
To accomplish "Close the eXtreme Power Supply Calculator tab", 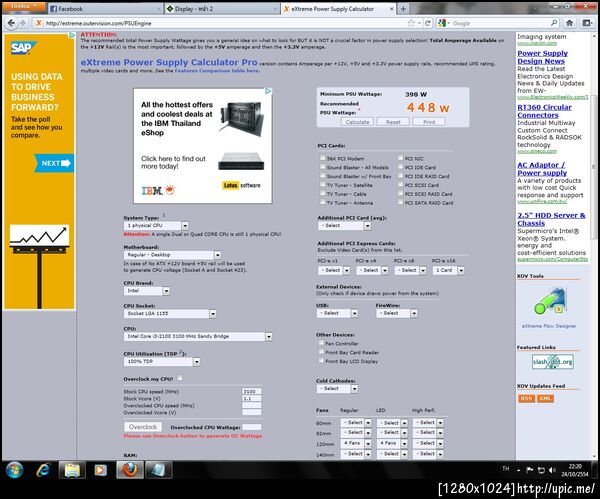I will click(x=391, y=9).
